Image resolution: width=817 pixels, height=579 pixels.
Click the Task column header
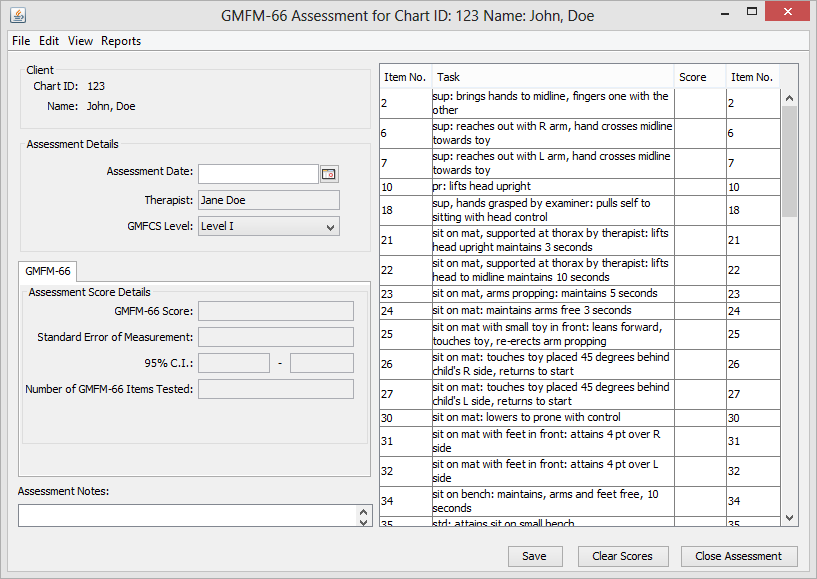pos(553,77)
